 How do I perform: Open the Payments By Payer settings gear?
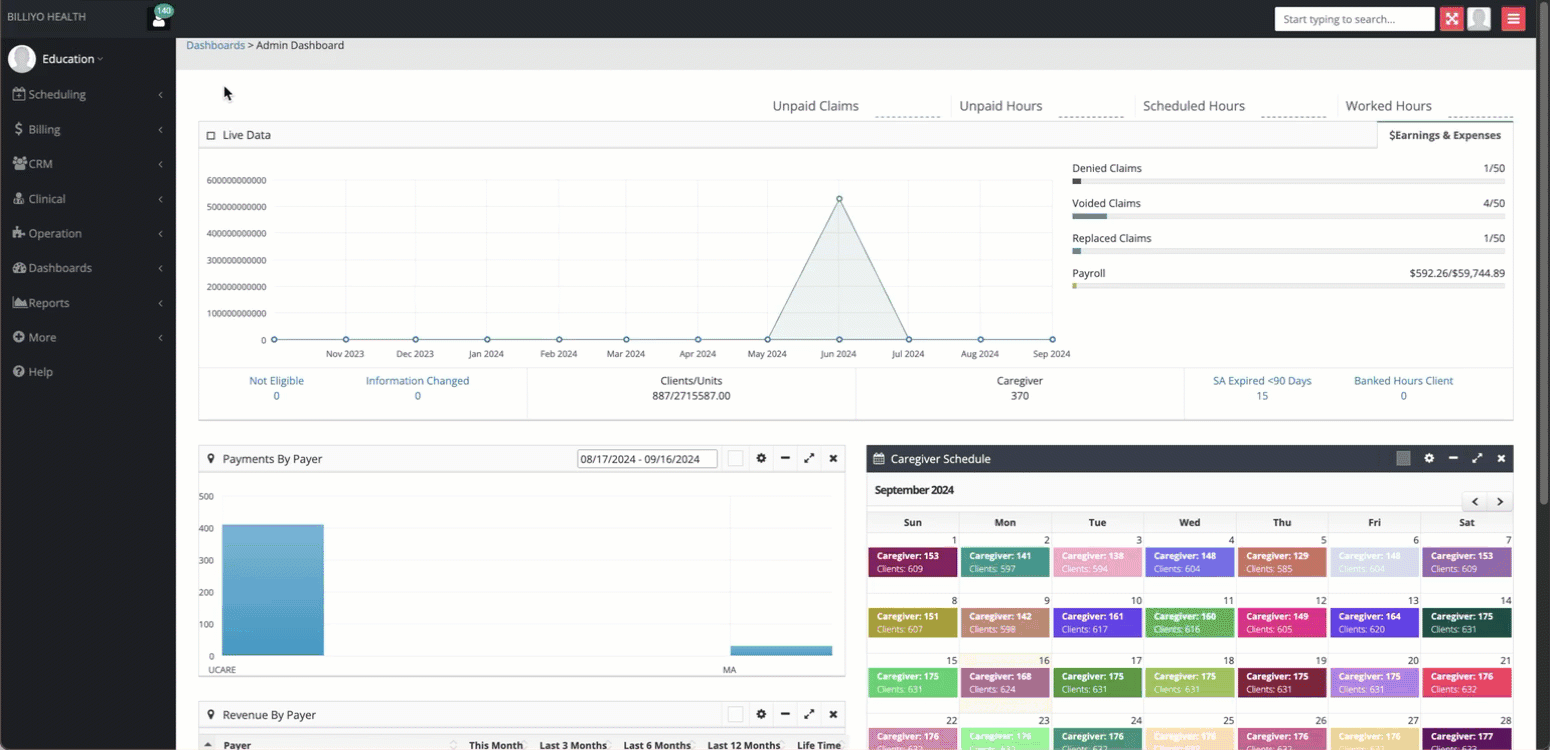(x=761, y=458)
